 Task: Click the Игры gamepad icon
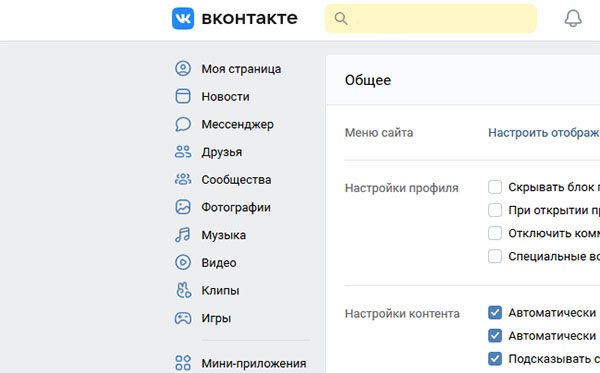tap(183, 318)
